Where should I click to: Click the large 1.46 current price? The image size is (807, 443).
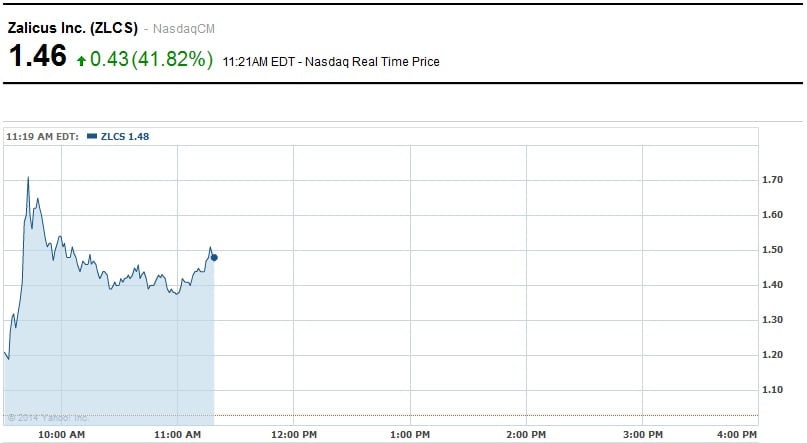pyautogui.click(x=36, y=58)
